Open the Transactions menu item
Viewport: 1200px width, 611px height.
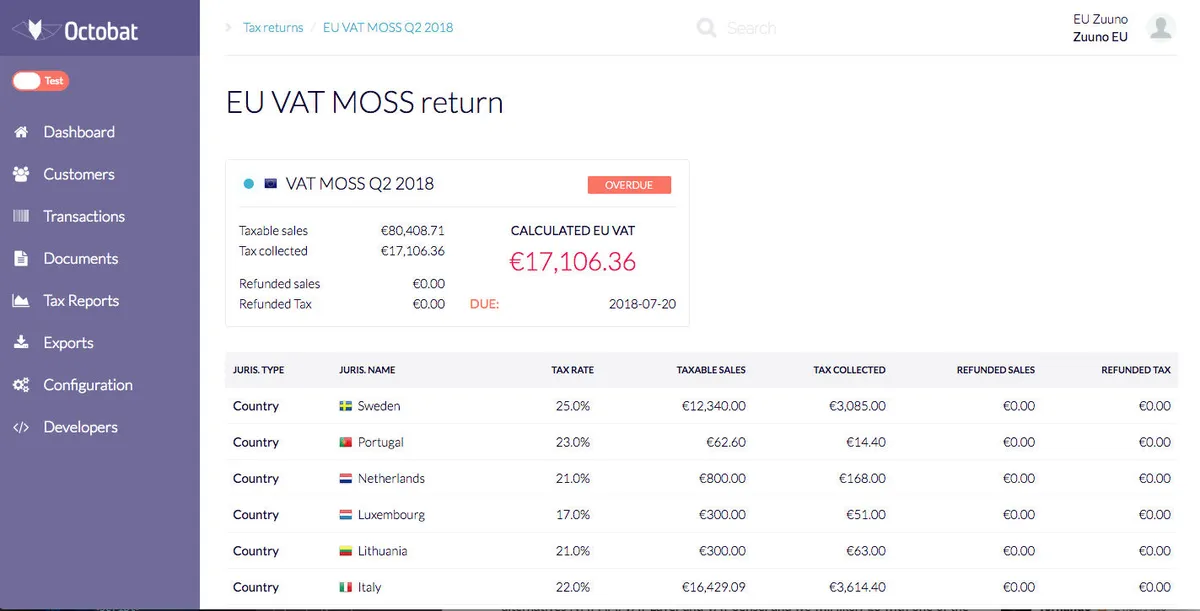[84, 216]
